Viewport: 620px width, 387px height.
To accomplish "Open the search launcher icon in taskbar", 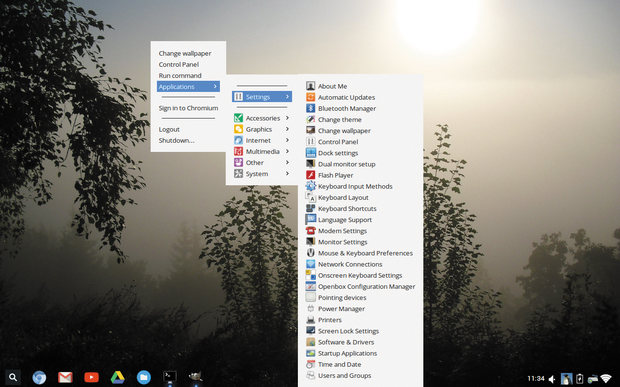I will (x=13, y=377).
